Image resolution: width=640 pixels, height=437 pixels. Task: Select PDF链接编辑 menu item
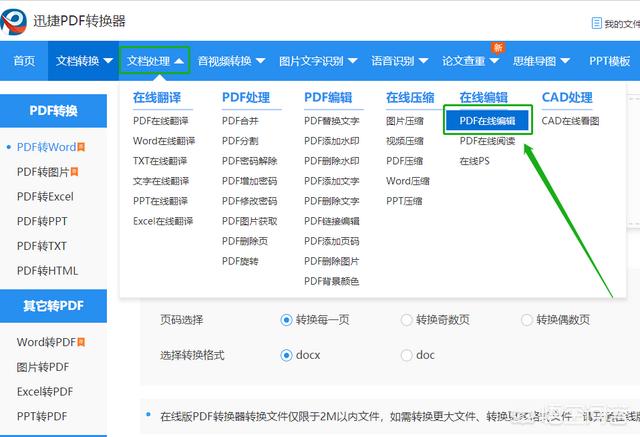tap(331, 221)
